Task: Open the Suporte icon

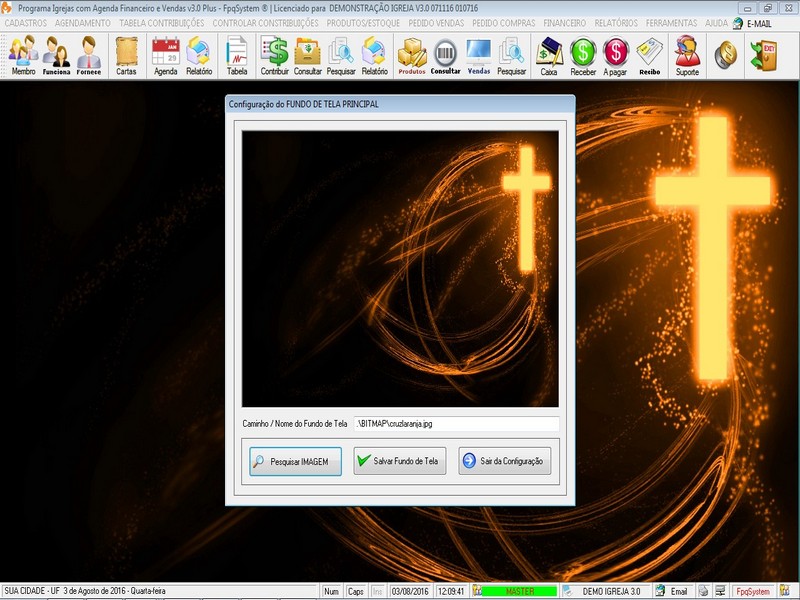Action: [687, 55]
